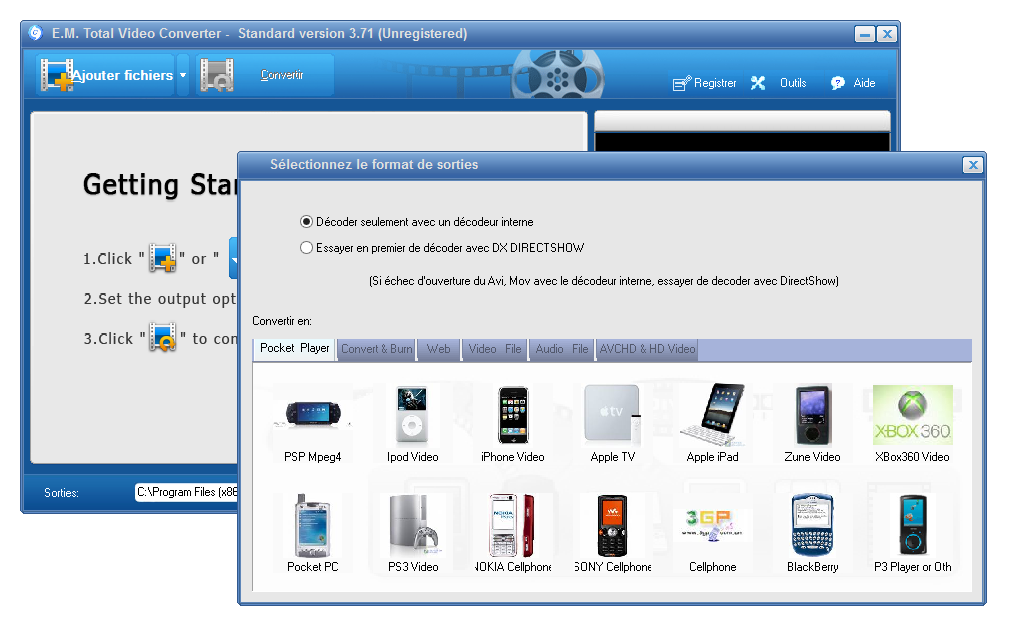The image size is (1013, 629).
Task: Switch to the Audio File tab
Action: [x=561, y=349]
